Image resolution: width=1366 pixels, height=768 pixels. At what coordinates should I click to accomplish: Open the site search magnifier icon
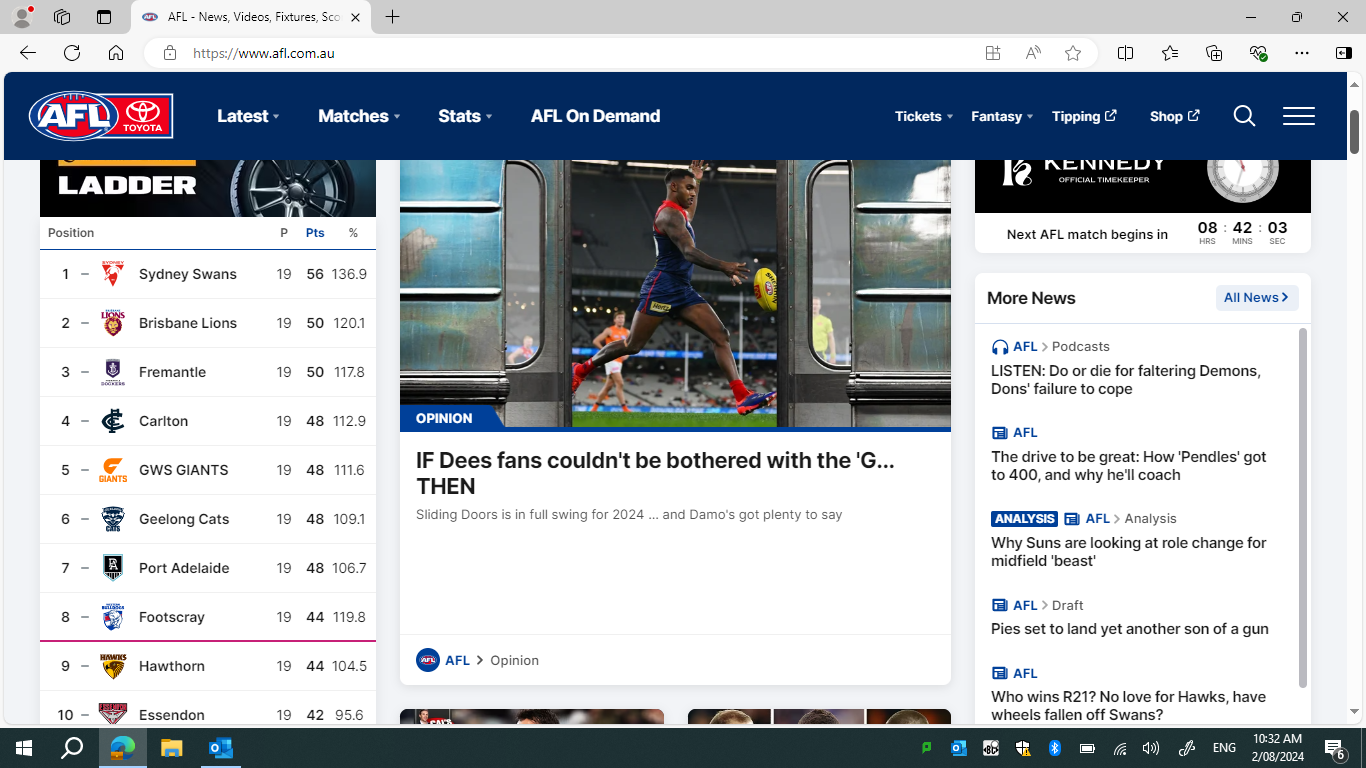1244,116
